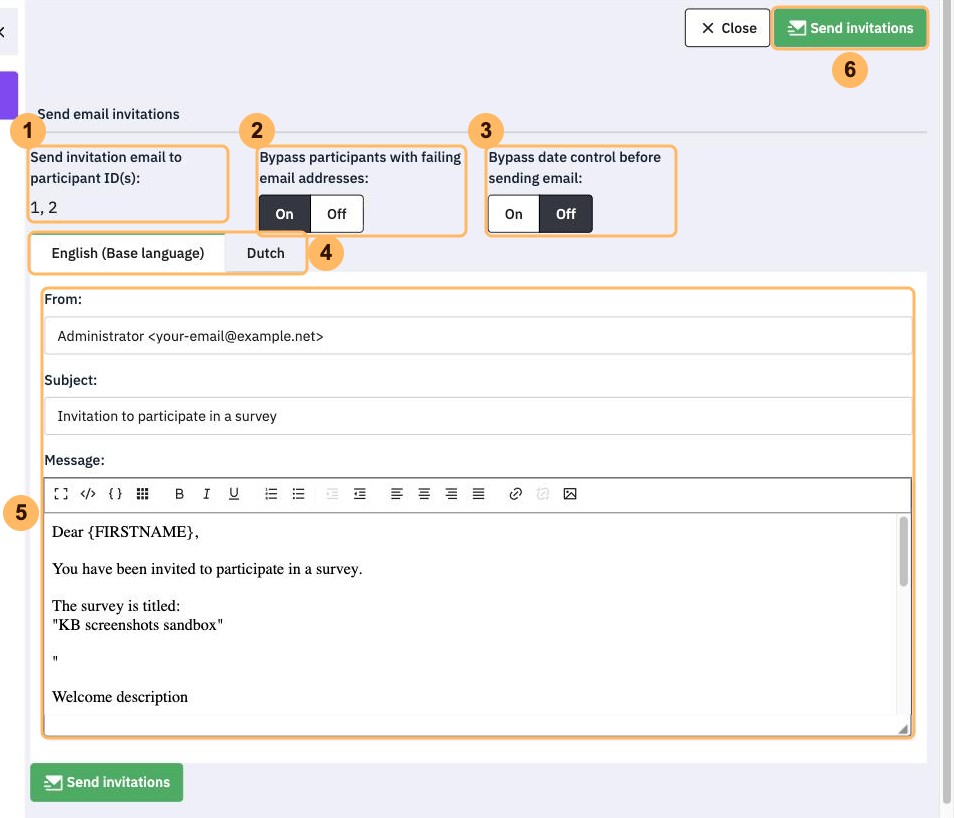Insert a bulleted list in message
This screenshot has height=818, width=954.
pyautogui.click(x=298, y=494)
